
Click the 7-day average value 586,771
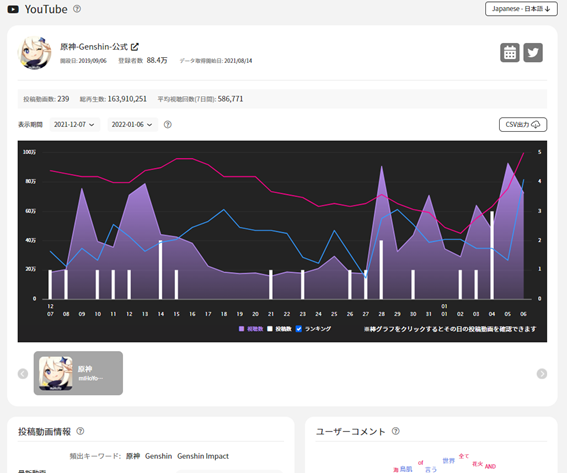(x=230, y=99)
